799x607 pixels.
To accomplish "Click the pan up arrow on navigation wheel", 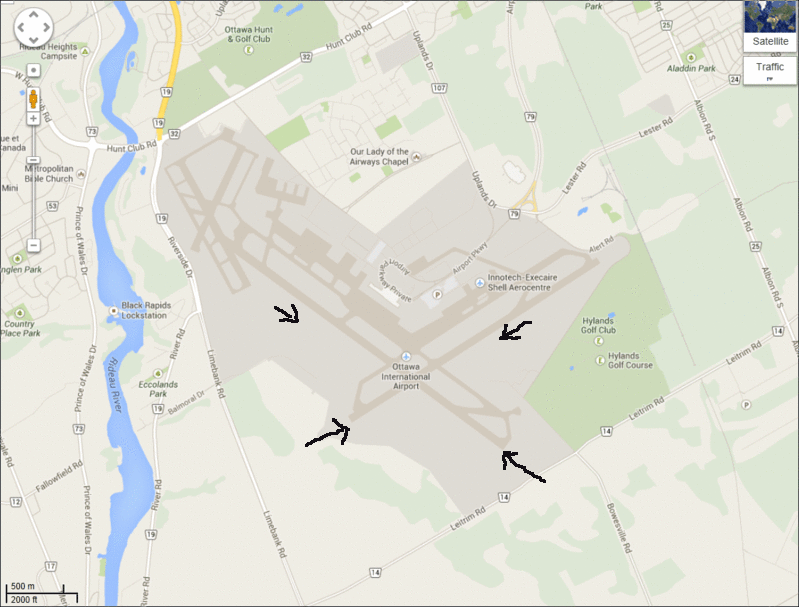I will tap(34, 15).
